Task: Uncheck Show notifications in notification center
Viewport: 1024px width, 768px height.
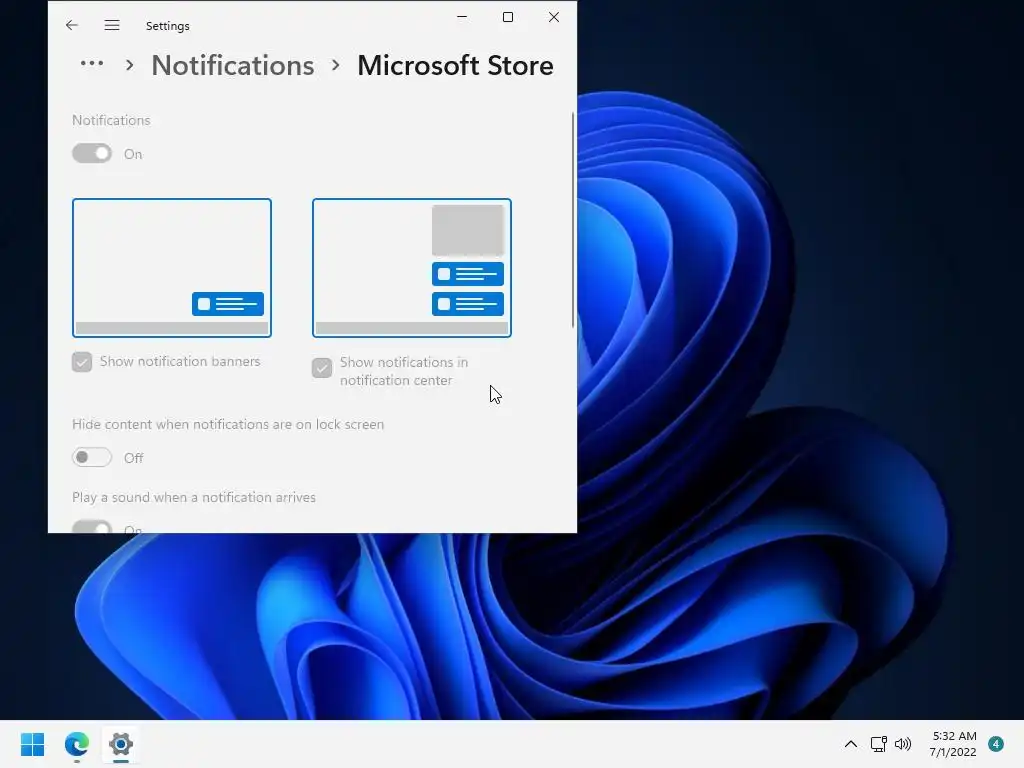Action: click(322, 368)
